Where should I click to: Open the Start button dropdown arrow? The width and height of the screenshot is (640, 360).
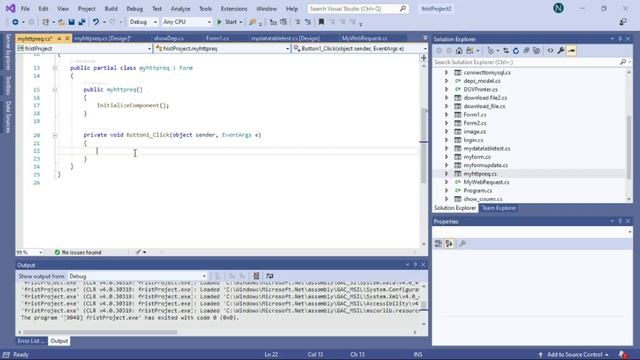click(x=241, y=22)
